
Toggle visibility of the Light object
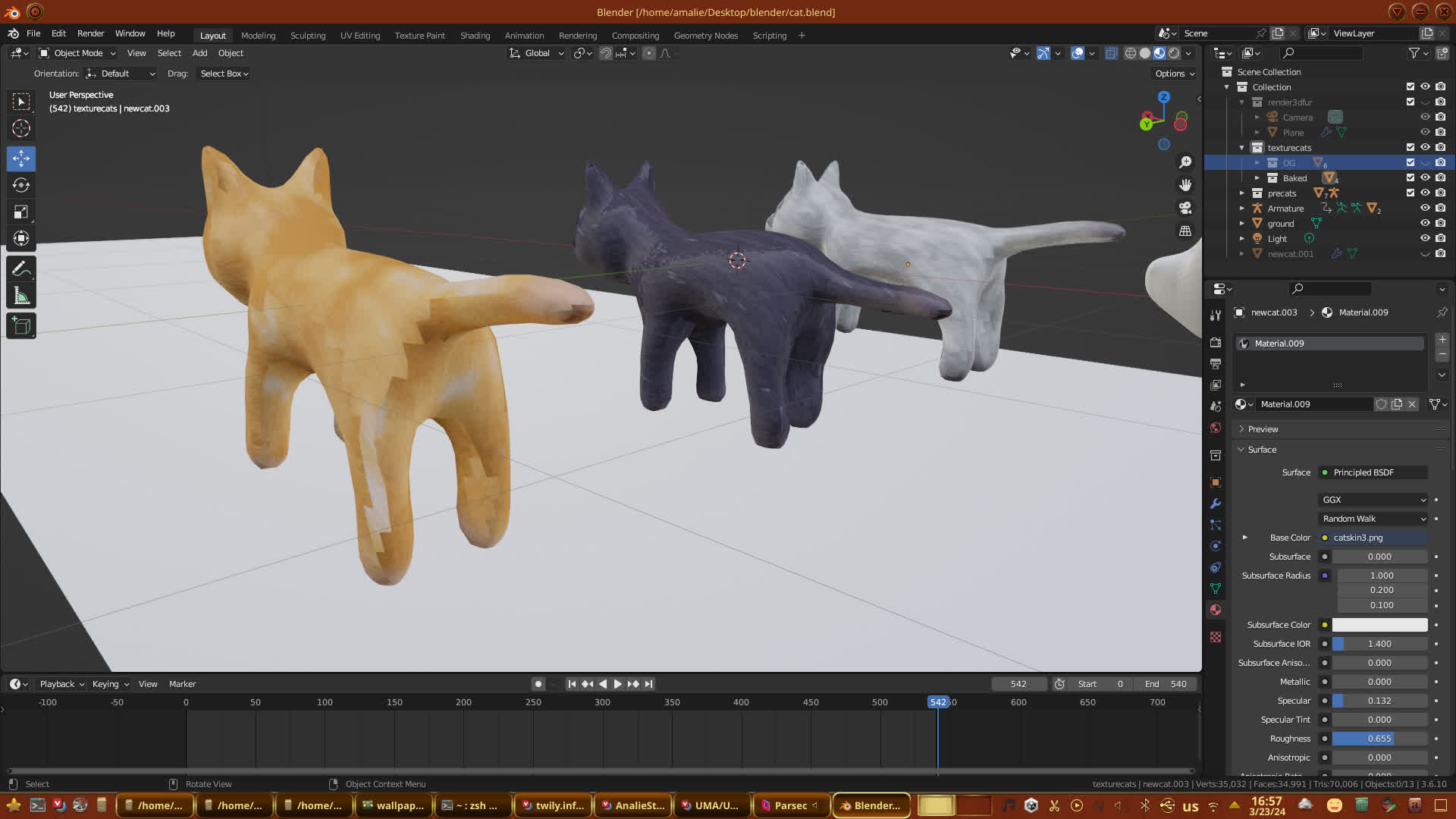pos(1425,238)
